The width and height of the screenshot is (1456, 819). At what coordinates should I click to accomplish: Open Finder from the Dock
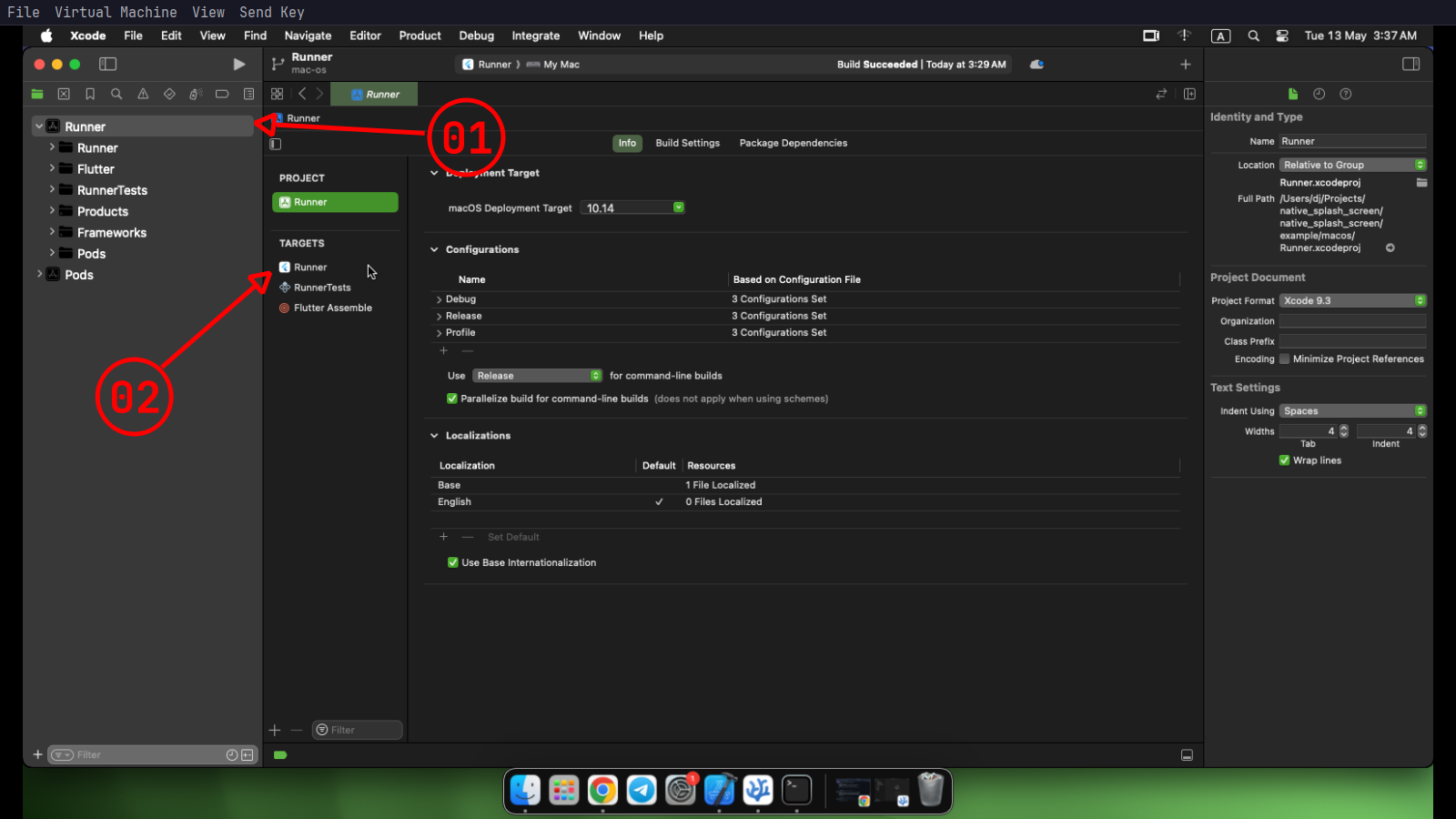tap(525, 790)
